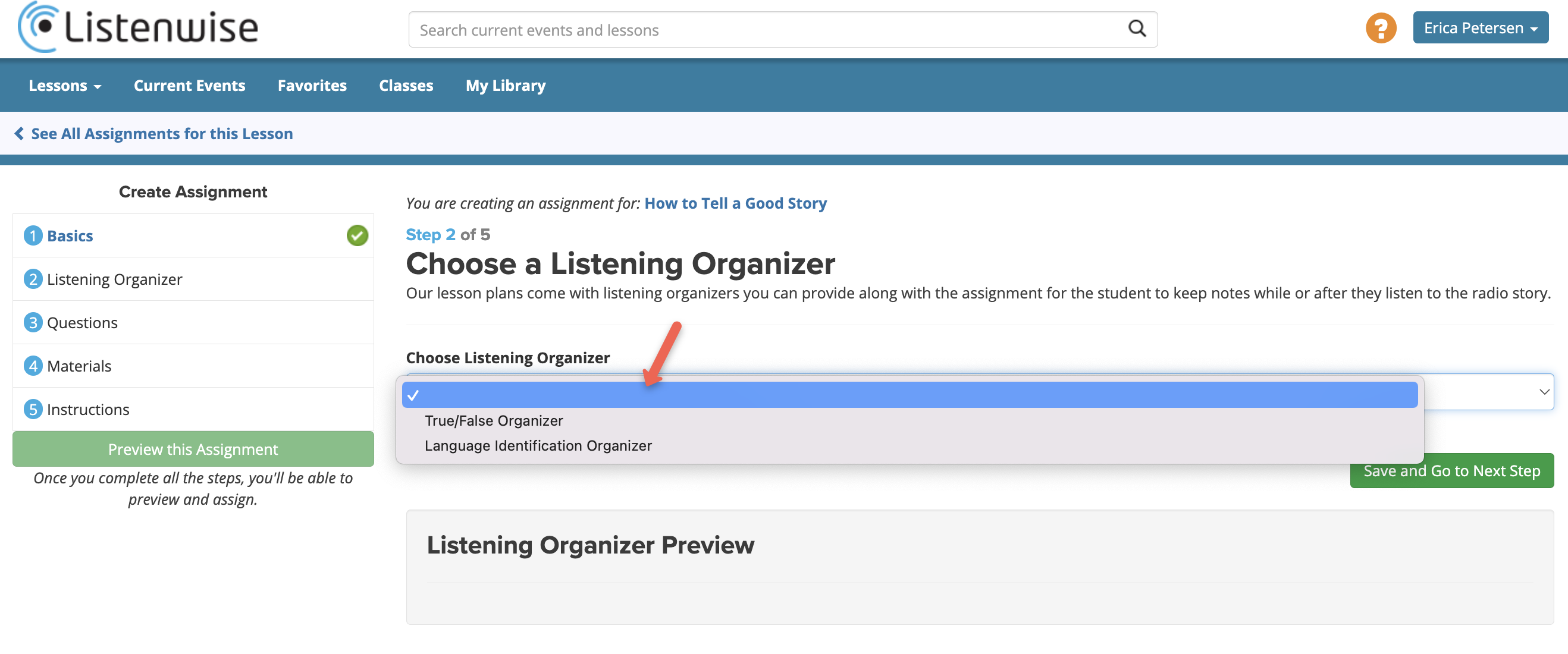
Task: Click Save and Go to Next Step
Action: 1451,471
